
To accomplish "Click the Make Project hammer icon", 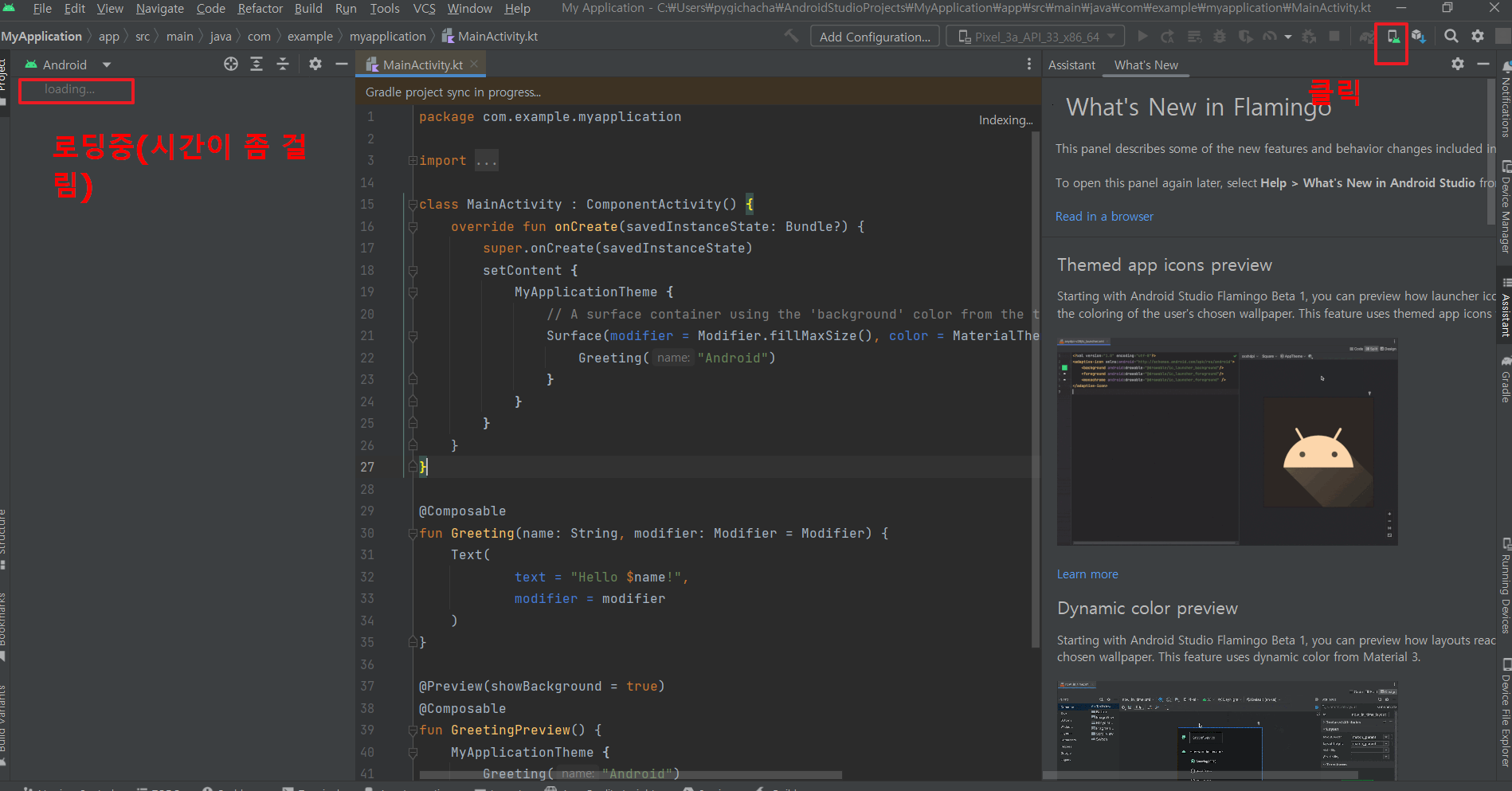I will 791,36.
